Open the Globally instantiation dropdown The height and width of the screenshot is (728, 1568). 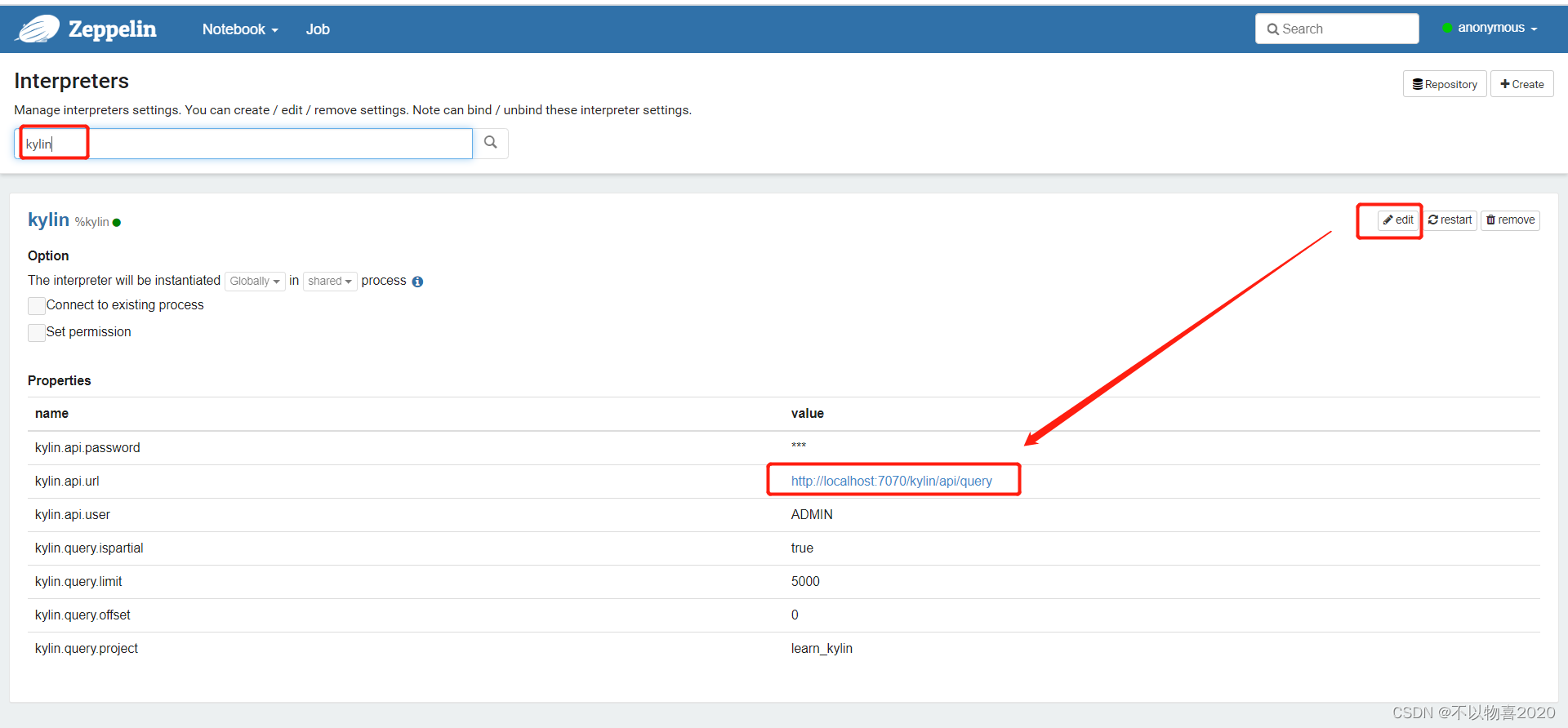pos(255,281)
